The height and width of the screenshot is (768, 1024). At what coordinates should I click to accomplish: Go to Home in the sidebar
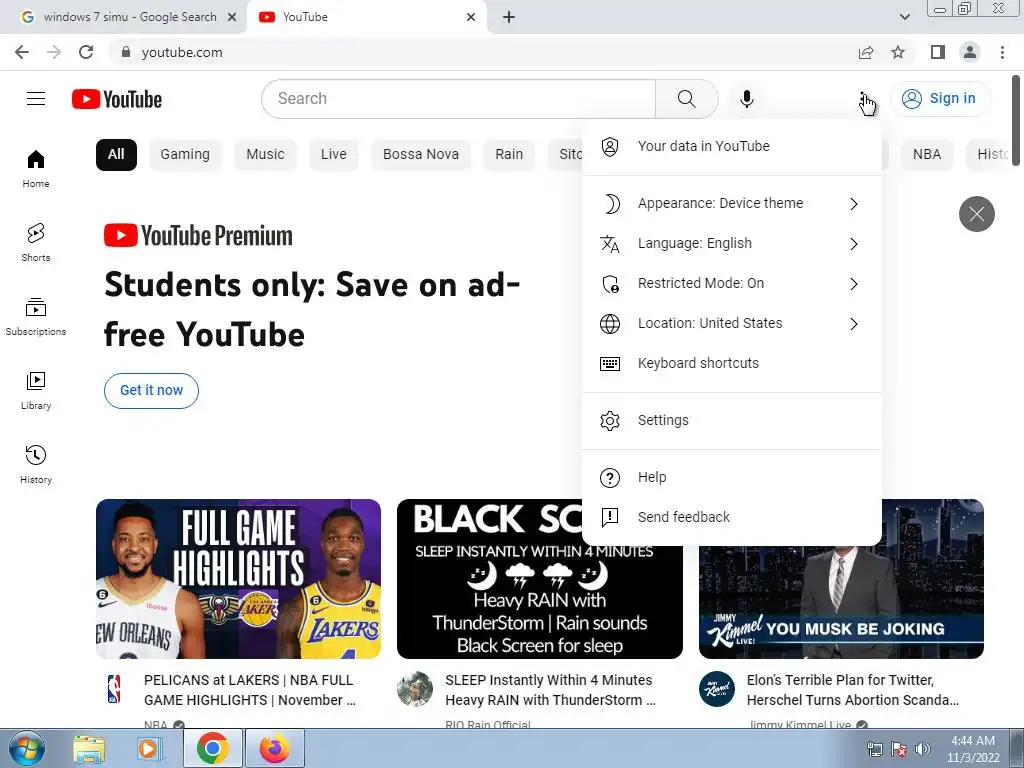(36, 169)
